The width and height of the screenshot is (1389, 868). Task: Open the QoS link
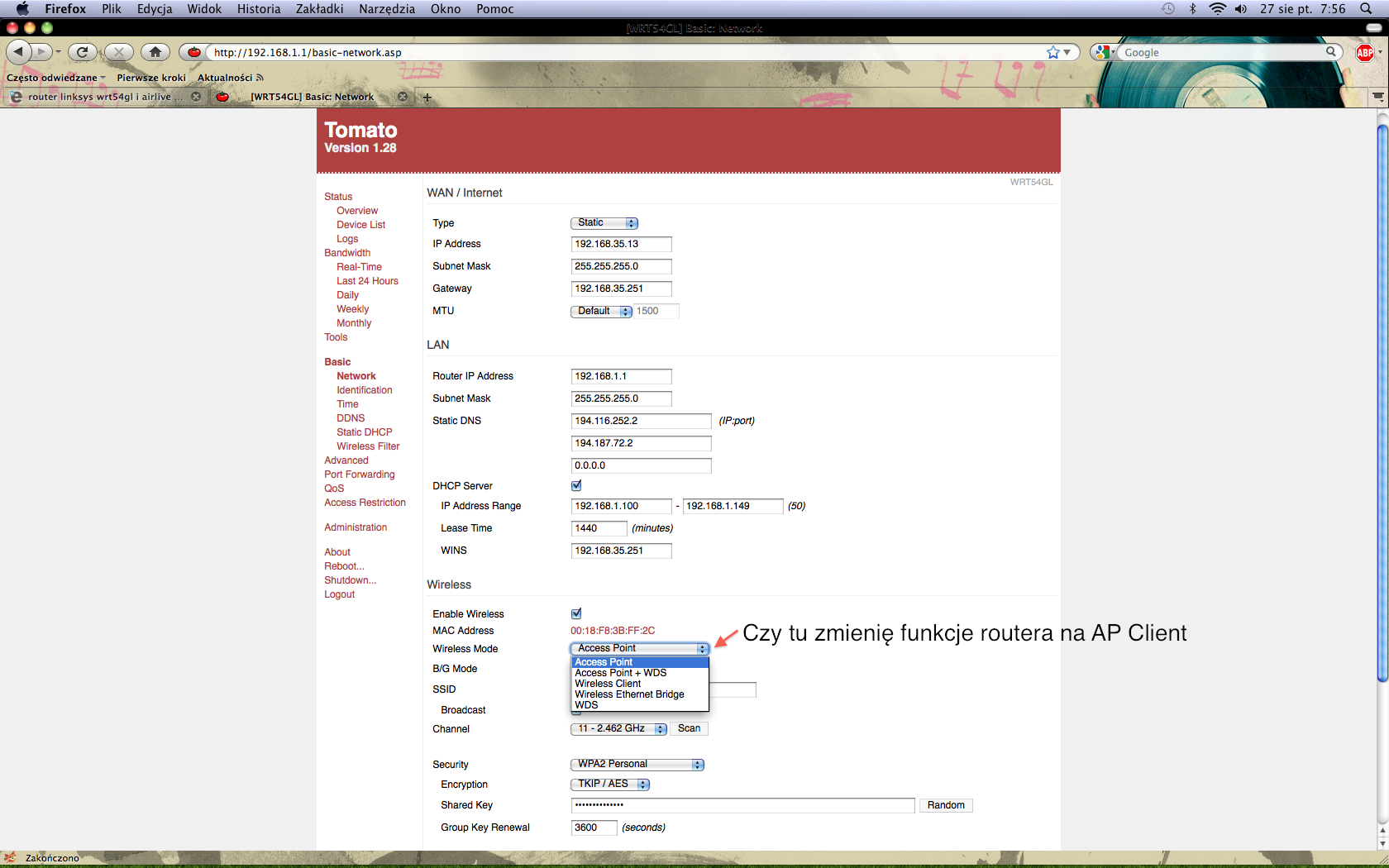point(334,489)
